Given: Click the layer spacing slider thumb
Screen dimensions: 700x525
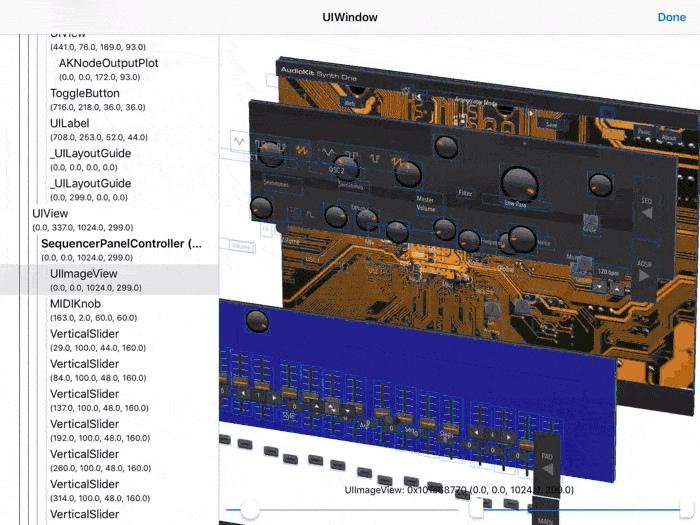Looking at the screenshot, I should [x=250, y=509].
